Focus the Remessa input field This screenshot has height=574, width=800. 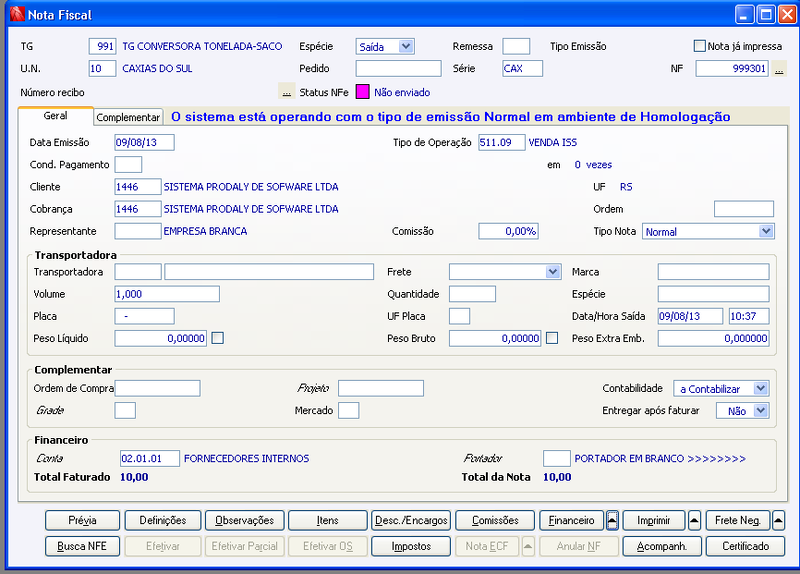tap(516, 46)
